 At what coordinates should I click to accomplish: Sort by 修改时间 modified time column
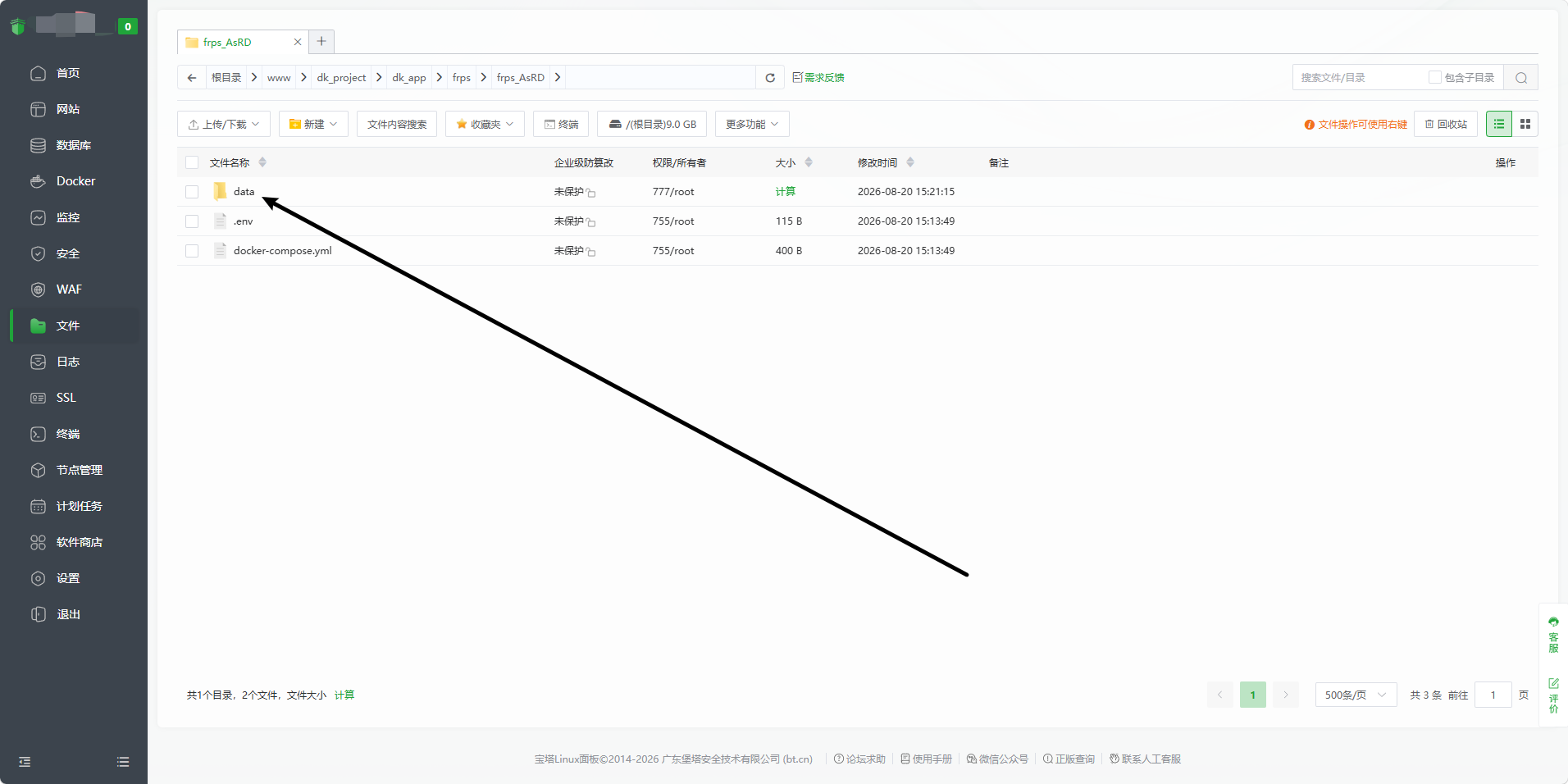tap(910, 162)
